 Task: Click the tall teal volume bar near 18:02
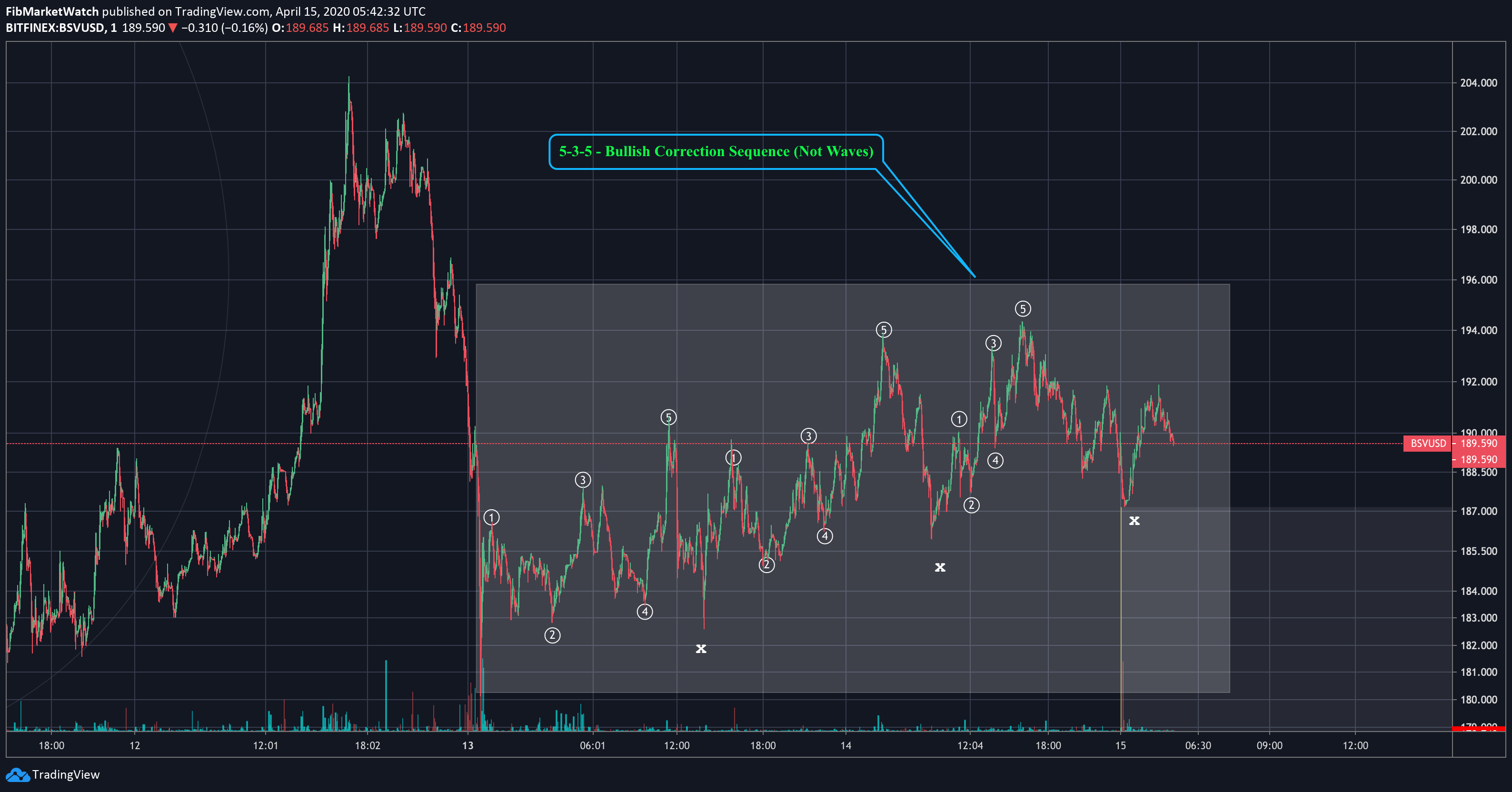point(386,695)
